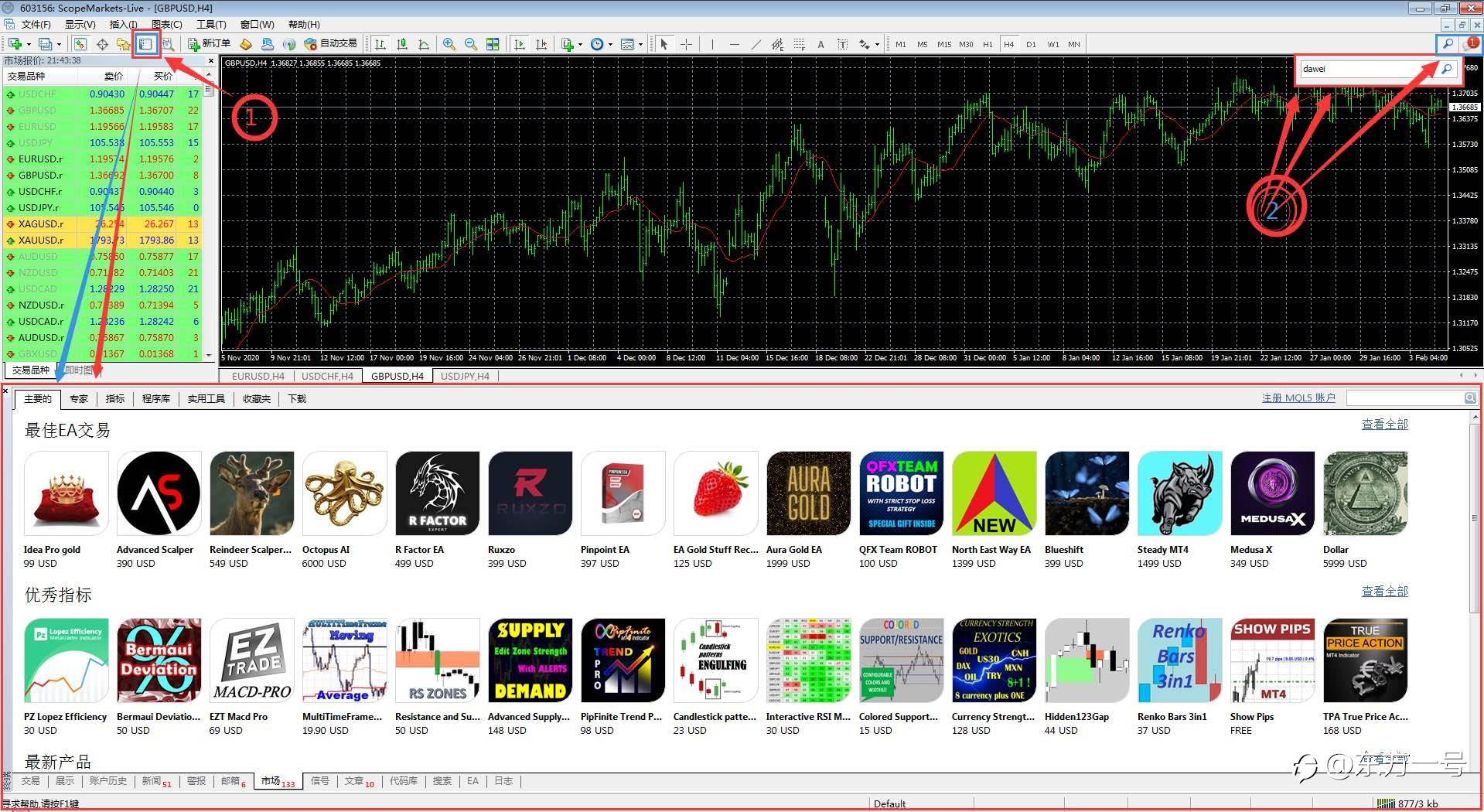Select the Fibonacci retracement tool

[x=799, y=44]
